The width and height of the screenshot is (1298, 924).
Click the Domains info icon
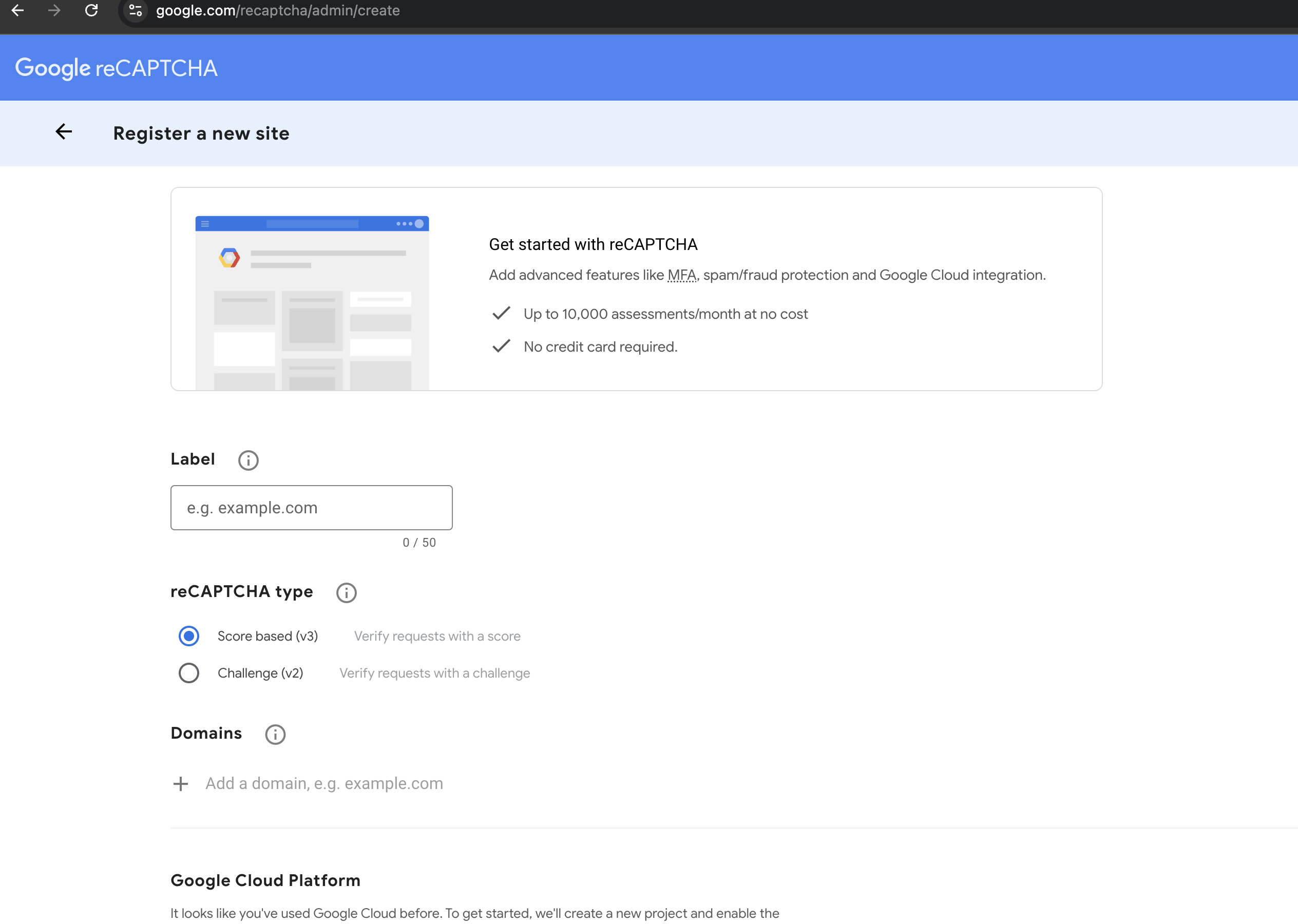tap(275, 735)
